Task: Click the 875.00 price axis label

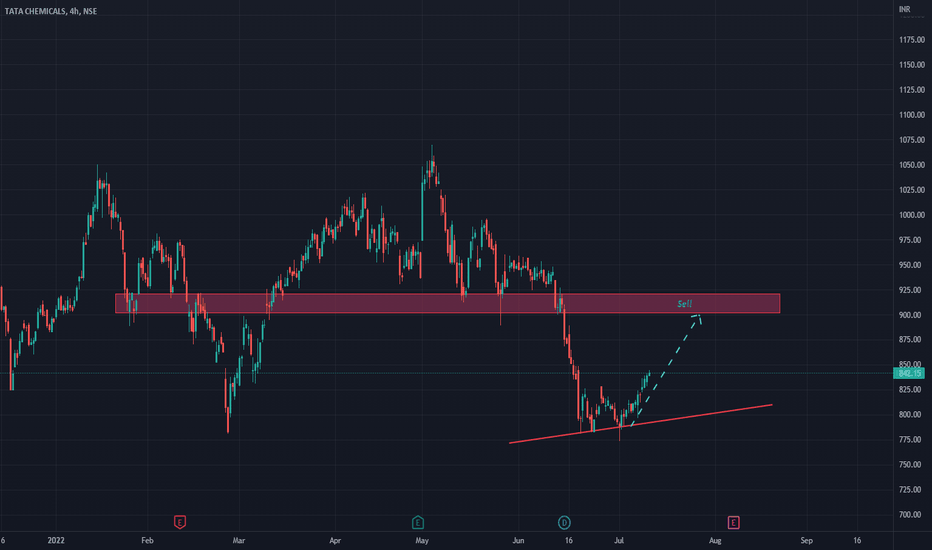Action: [912, 340]
